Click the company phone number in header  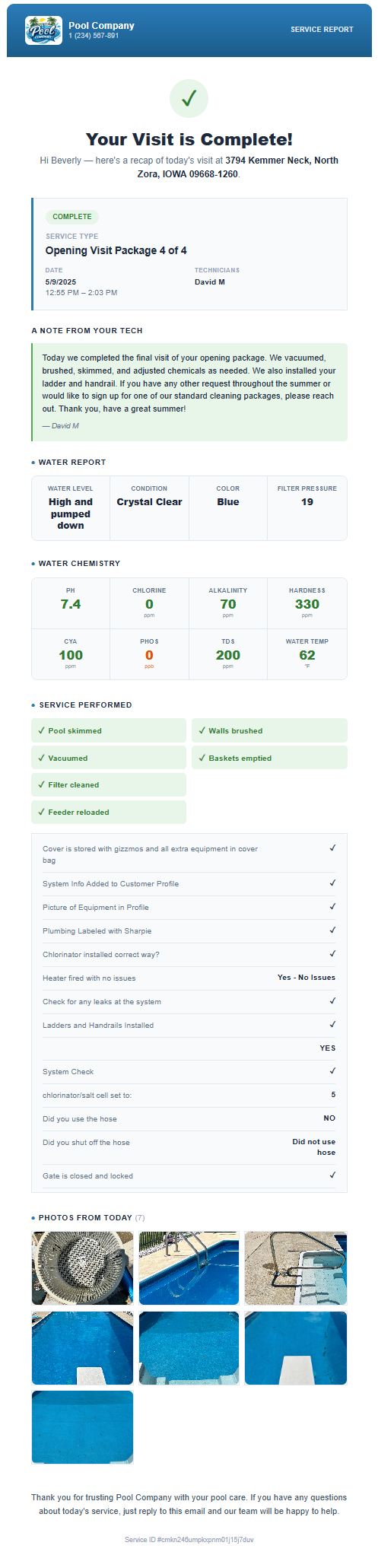pyautogui.click(x=94, y=36)
